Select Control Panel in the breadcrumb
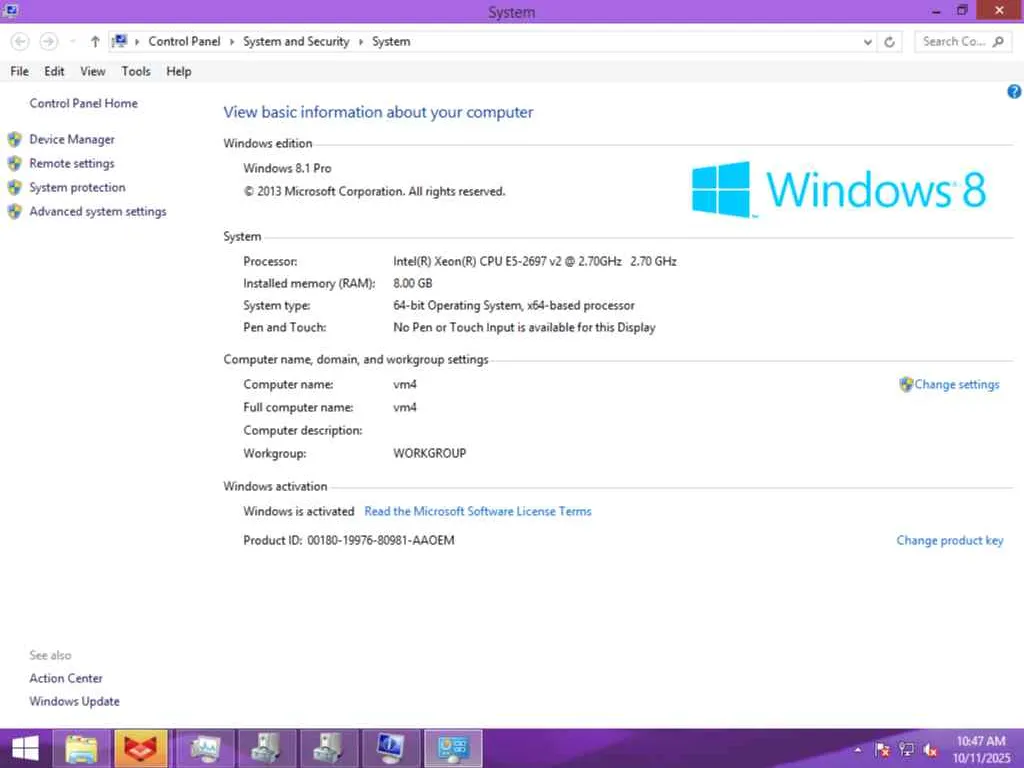 (184, 41)
